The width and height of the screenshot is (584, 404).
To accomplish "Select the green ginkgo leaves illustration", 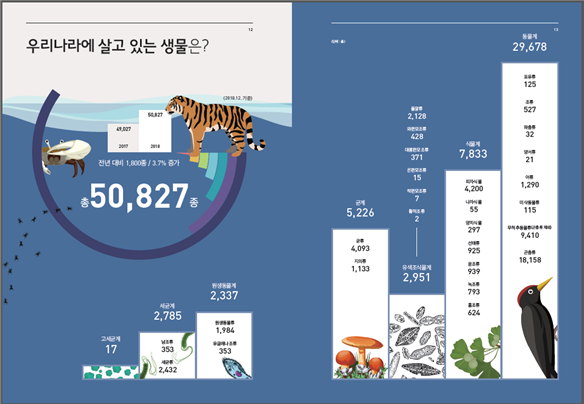I will click(x=476, y=353).
